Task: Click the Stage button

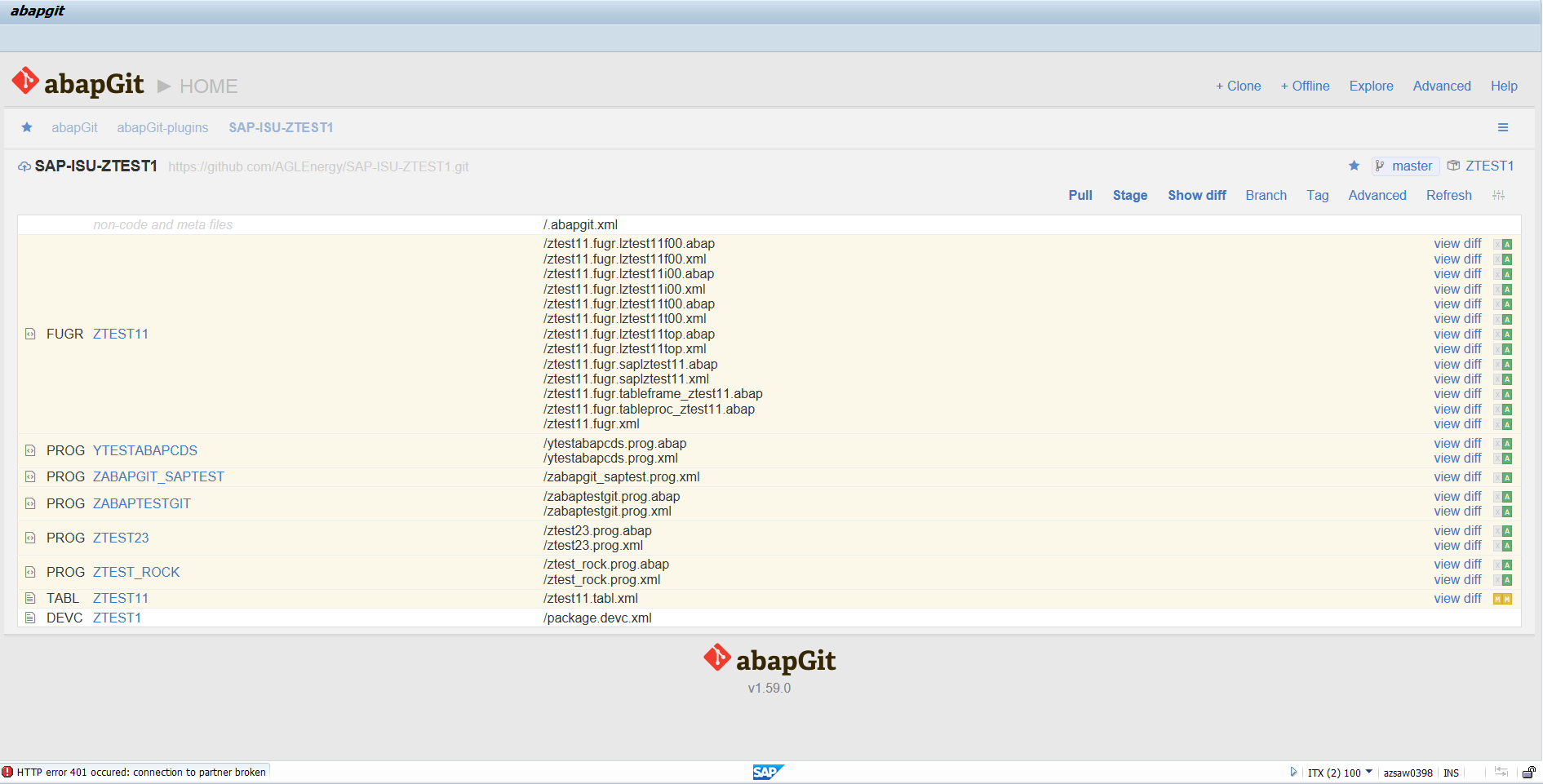Action: coord(1130,195)
